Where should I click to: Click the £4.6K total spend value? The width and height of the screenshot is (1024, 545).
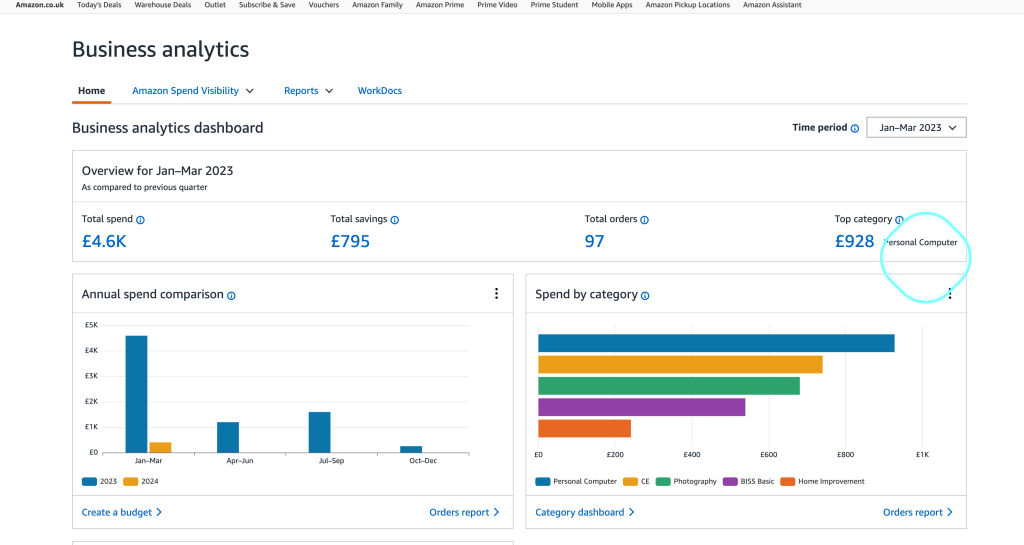[x=104, y=241]
